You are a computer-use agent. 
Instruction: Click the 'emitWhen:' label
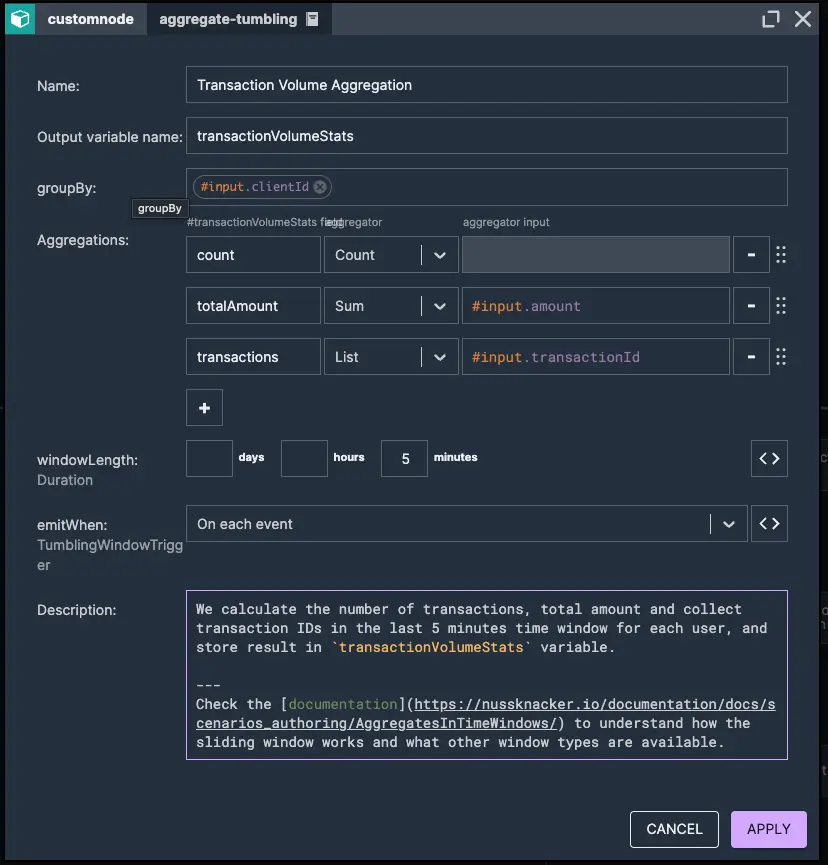(x=72, y=525)
